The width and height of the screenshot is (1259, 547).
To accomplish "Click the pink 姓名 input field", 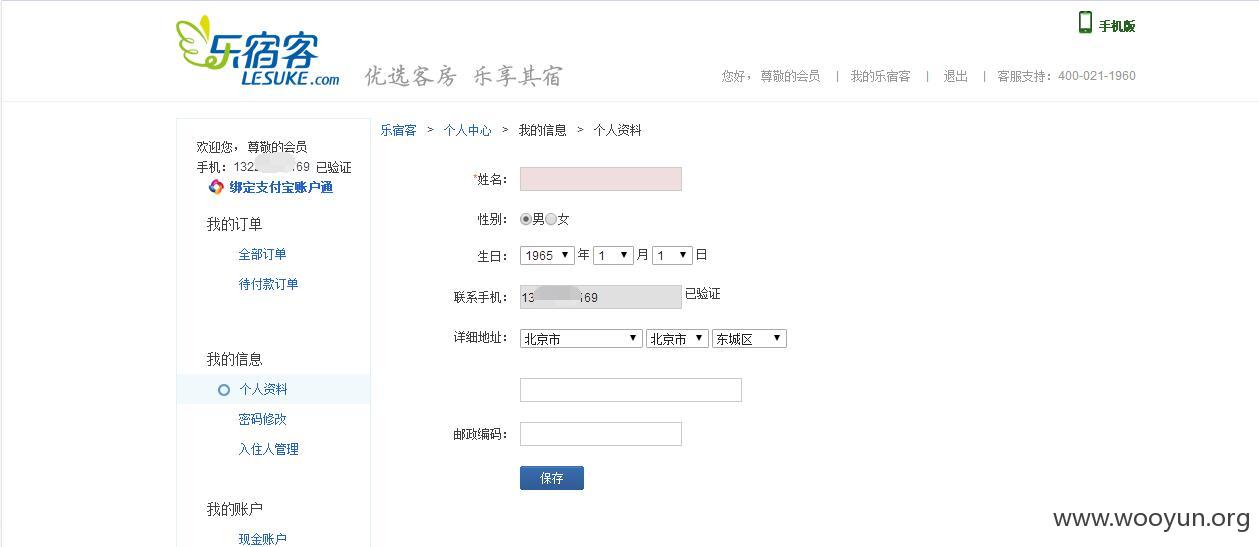I will 601,179.
